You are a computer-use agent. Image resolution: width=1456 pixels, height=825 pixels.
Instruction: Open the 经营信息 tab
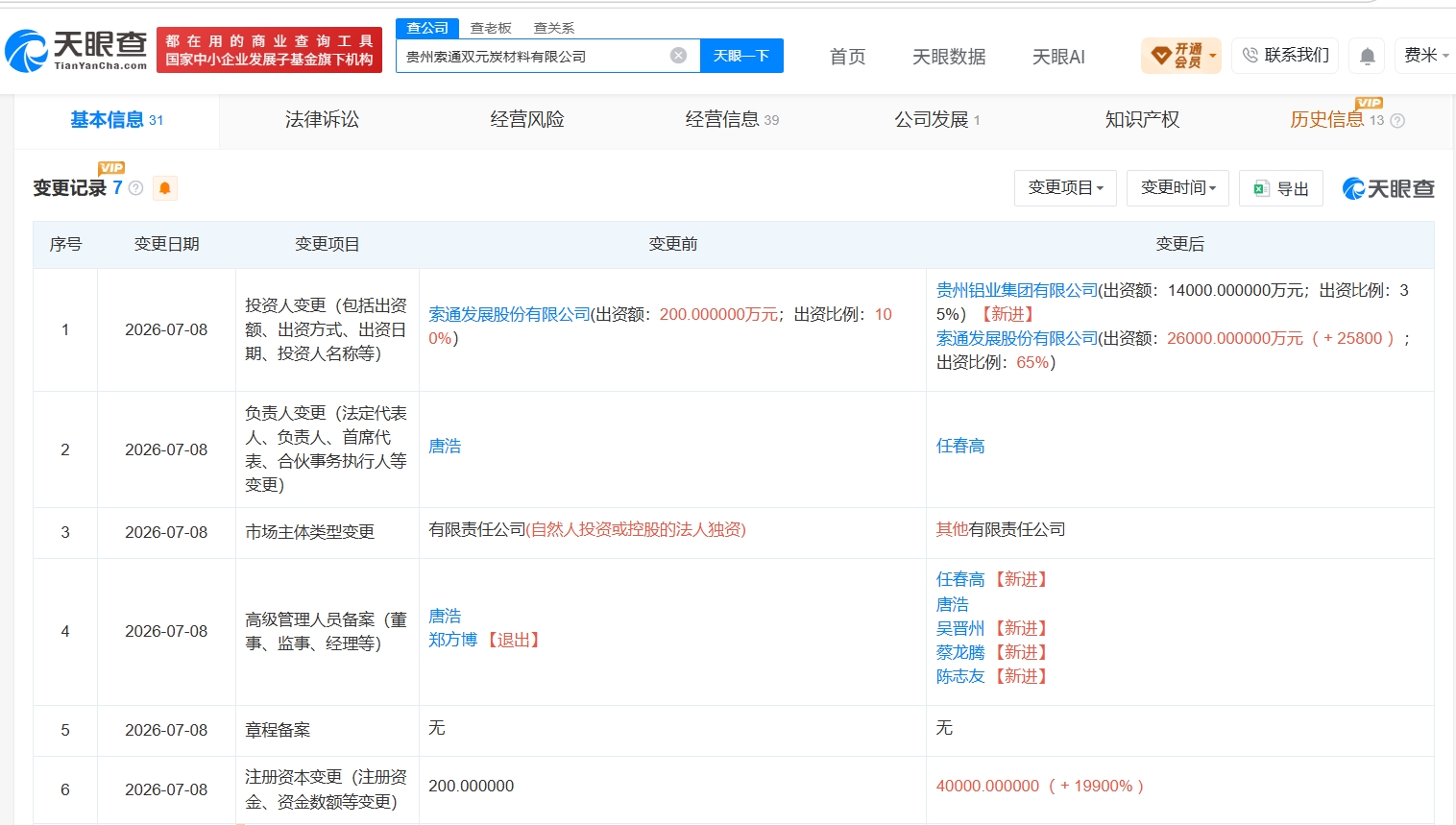(732, 120)
